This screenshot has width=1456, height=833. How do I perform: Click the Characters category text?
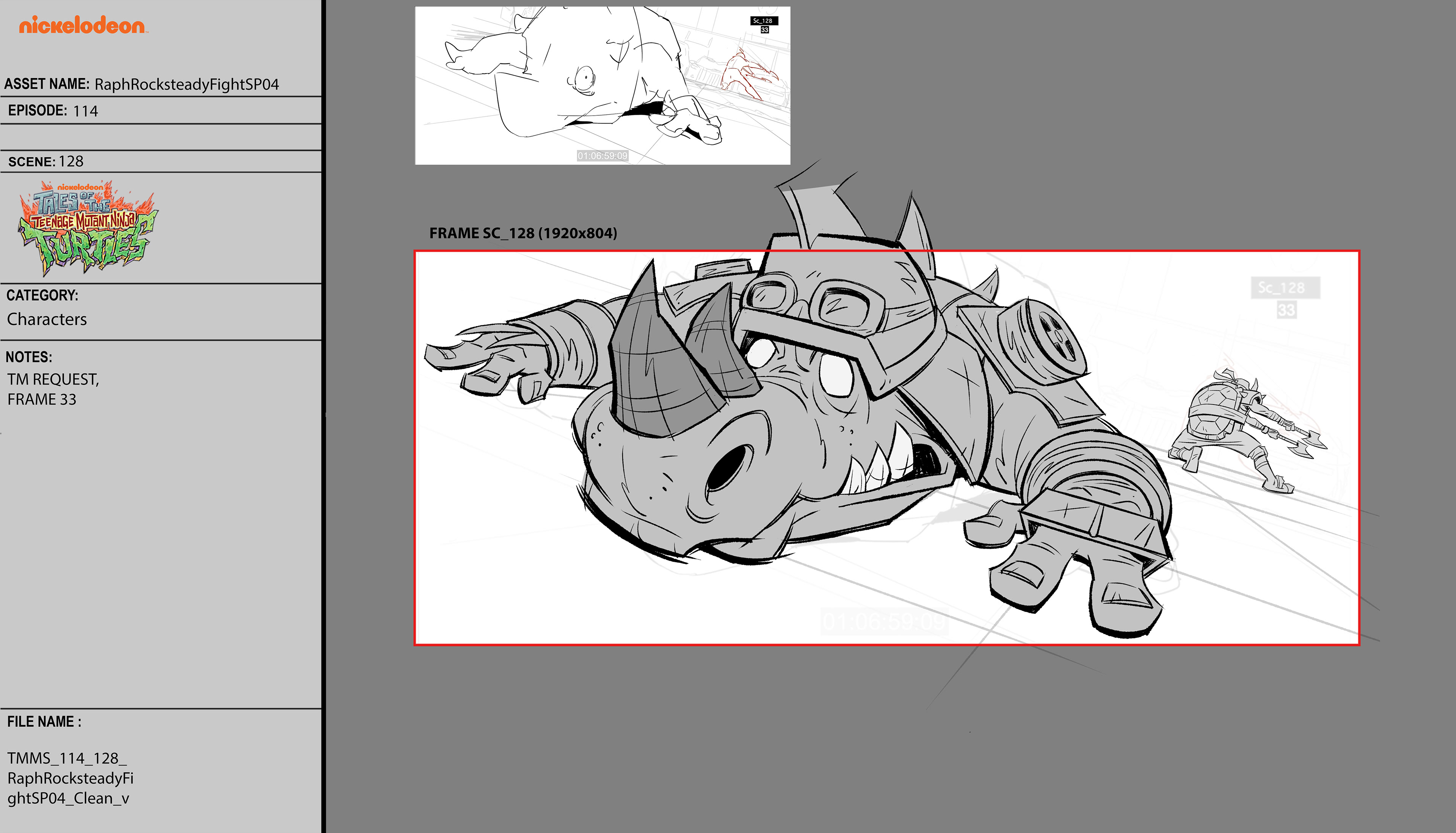(x=47, y=319)
